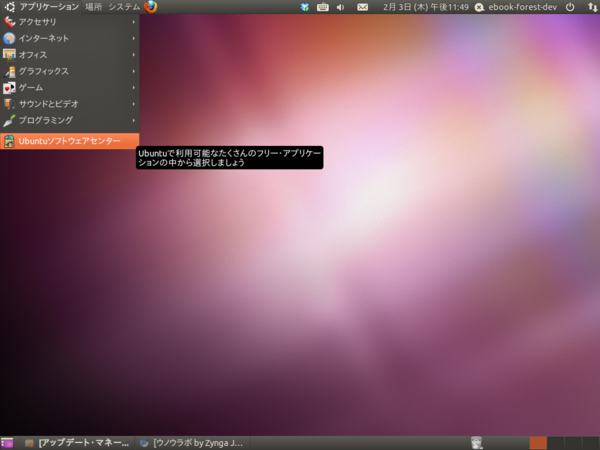Screen dimensions: 600x450
Task: Select the highlighted orange workspace
Action: pos(538,443)
